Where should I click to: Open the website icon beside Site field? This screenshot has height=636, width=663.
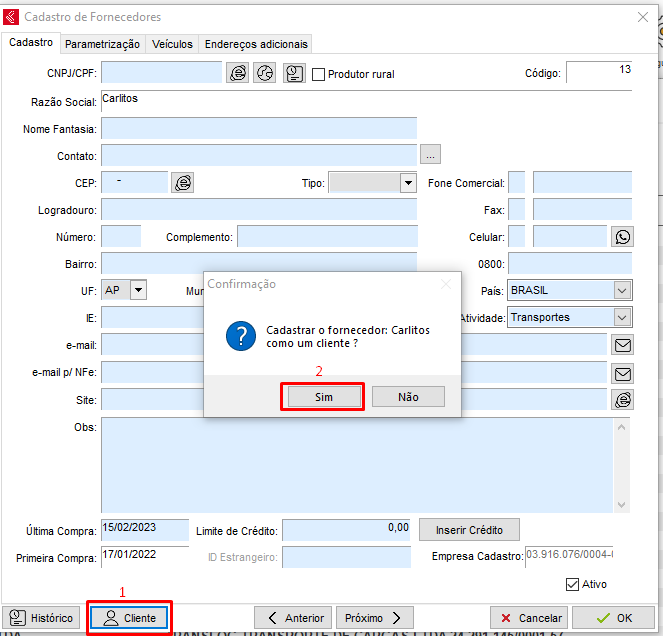(x=622, y=400)
